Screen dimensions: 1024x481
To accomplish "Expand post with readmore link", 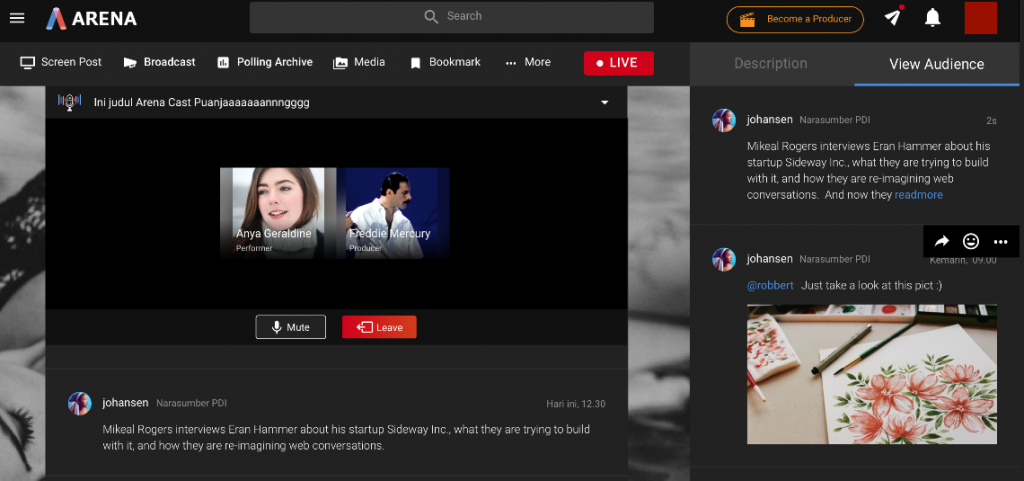I will [918, 195].
